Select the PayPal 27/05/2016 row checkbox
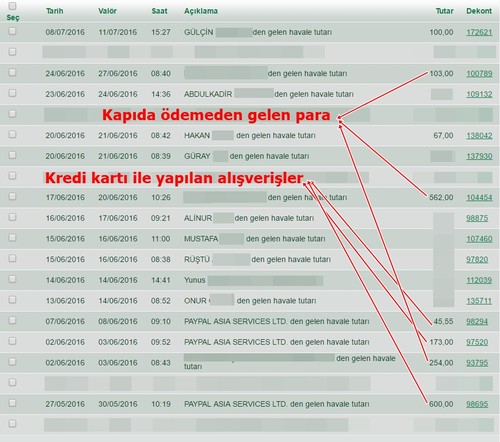500x442 pixels. pos(12,403)
